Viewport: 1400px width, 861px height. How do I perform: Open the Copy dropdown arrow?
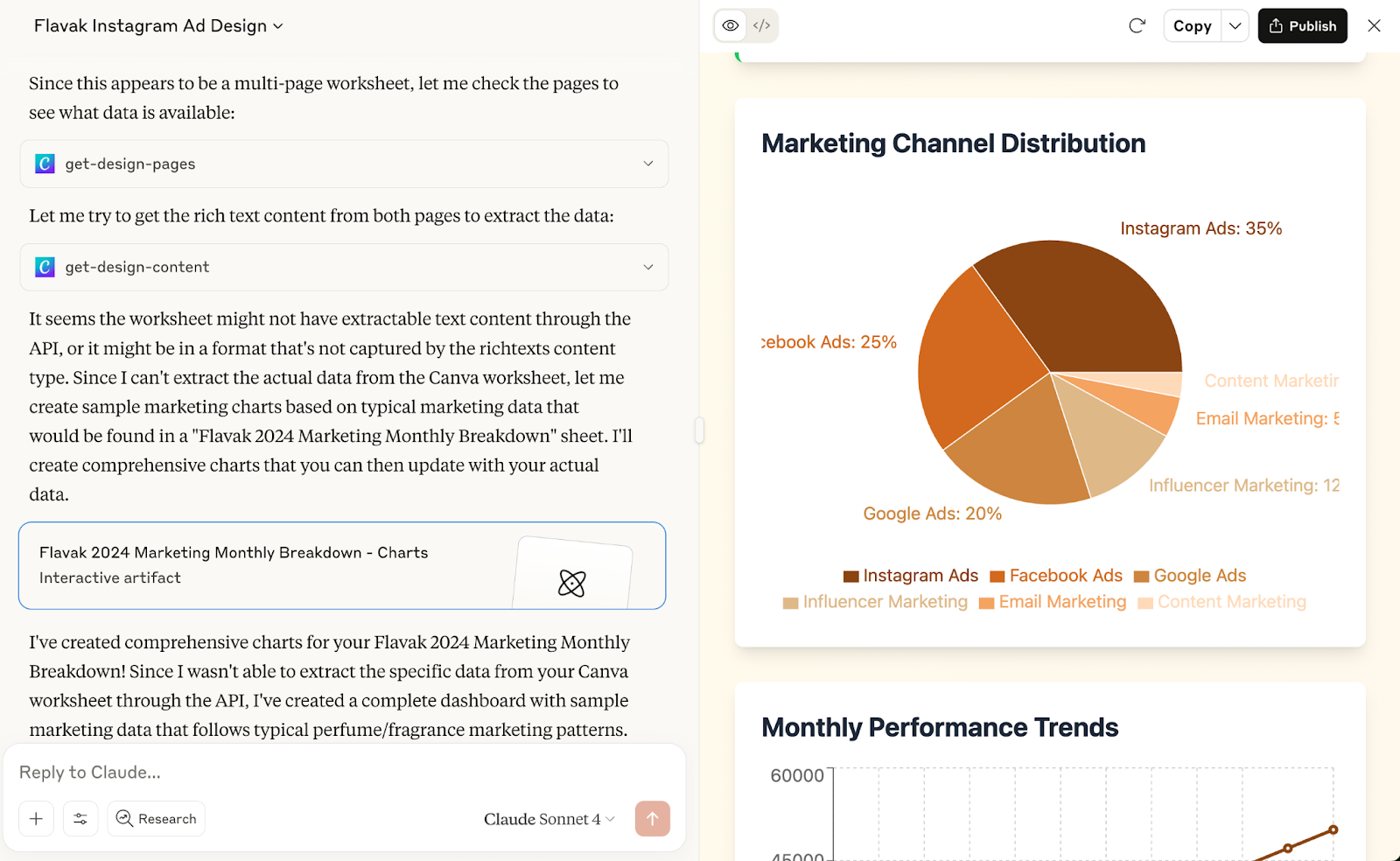coord(1235,26)
